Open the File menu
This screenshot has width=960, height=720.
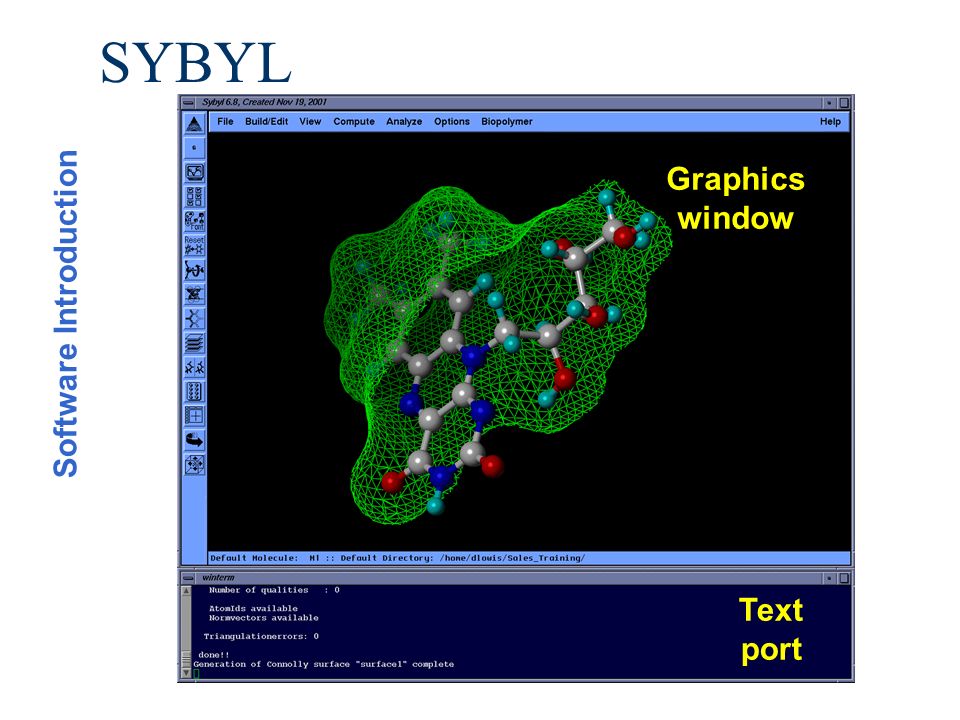point(225,121)
